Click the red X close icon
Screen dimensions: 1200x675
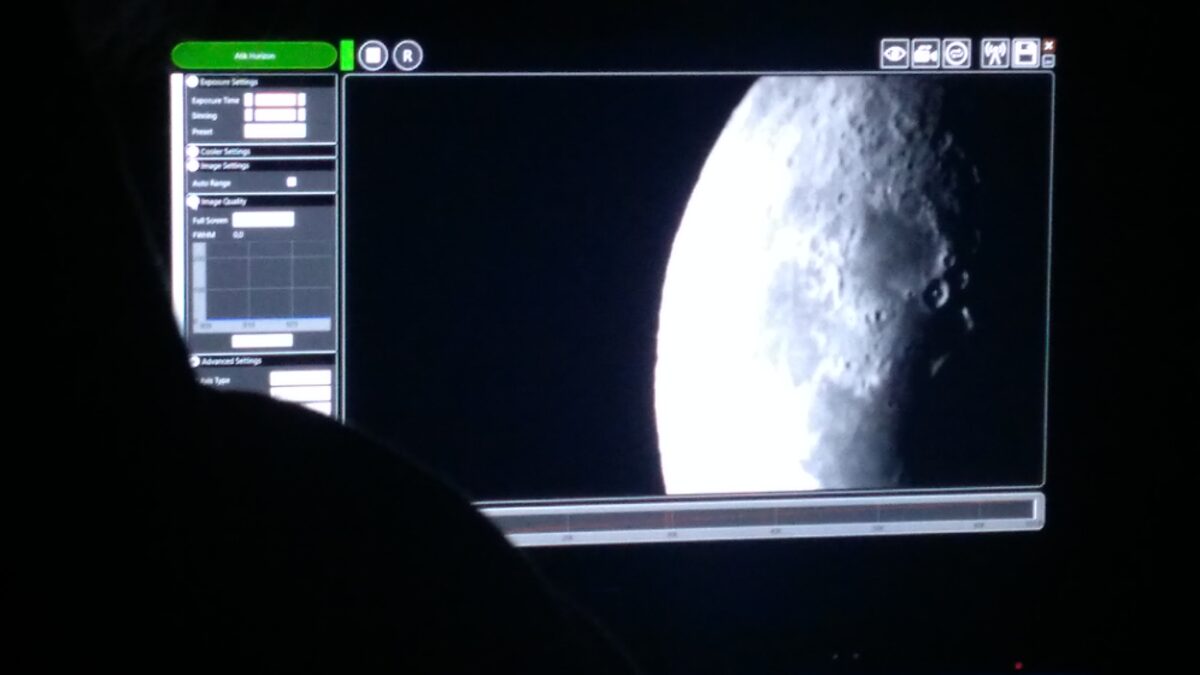1048,45
